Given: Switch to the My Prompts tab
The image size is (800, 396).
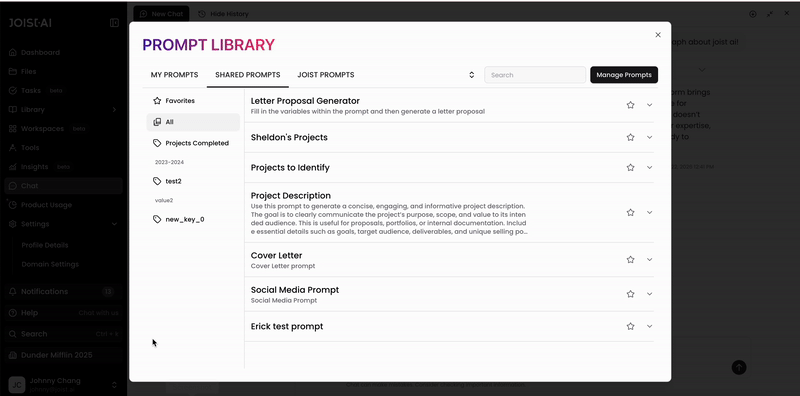Looking at the screenshot, I should [x=174, y=75].
